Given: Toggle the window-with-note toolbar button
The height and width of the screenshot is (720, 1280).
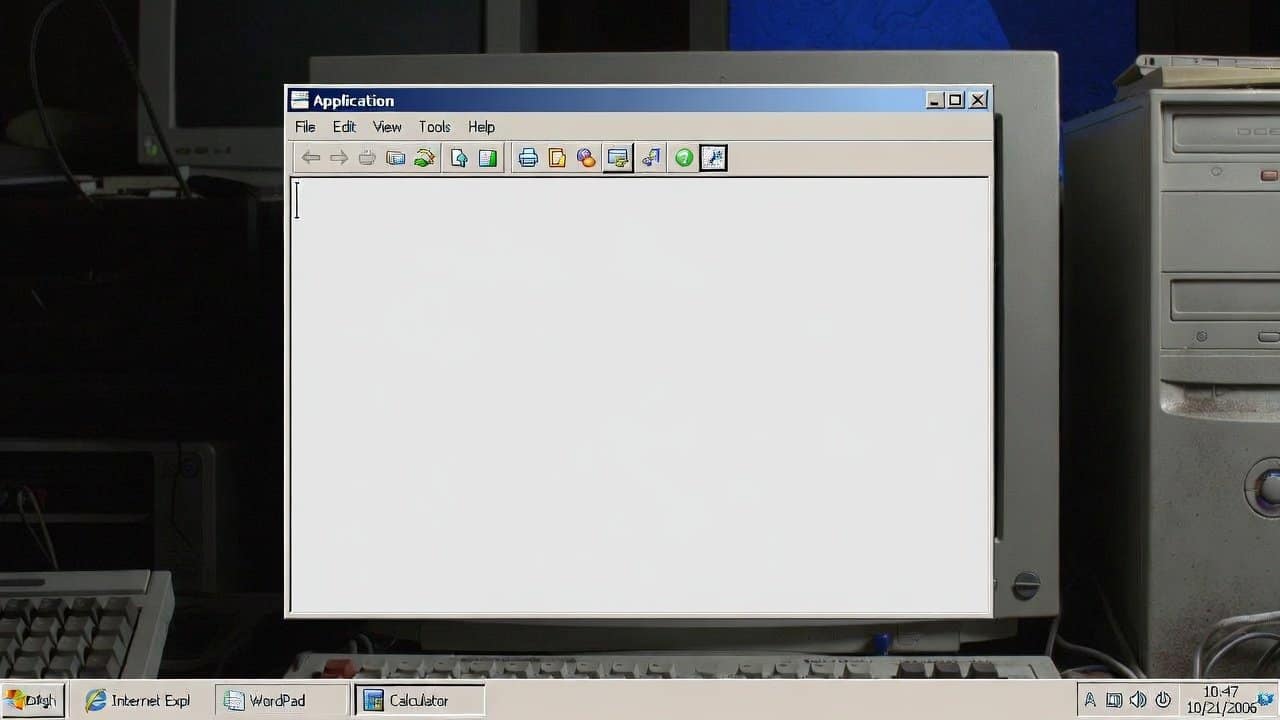Looking at the screenshot, I should [618, 157].
